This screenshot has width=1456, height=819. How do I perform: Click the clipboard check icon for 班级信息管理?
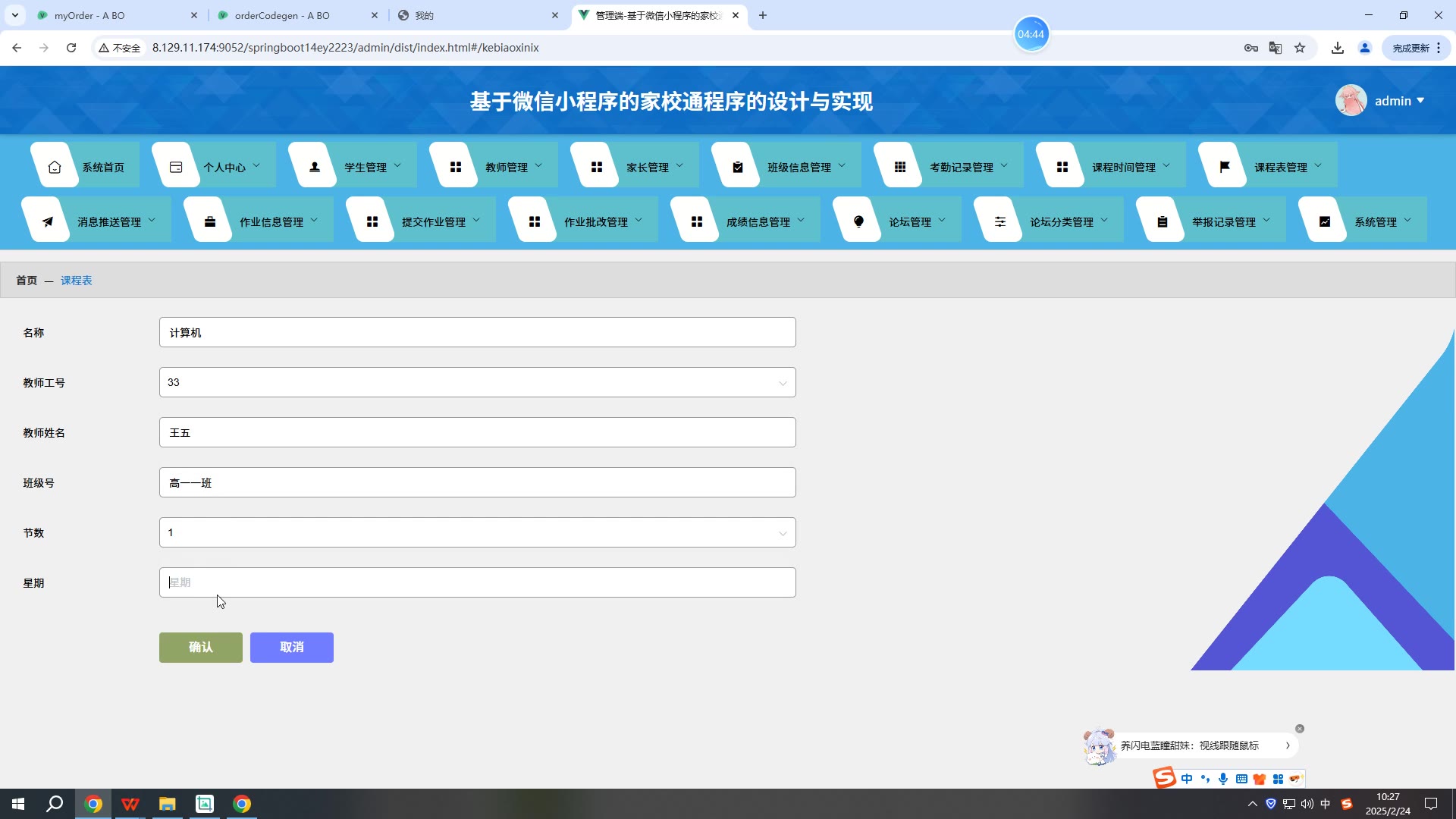click(738, 167)
